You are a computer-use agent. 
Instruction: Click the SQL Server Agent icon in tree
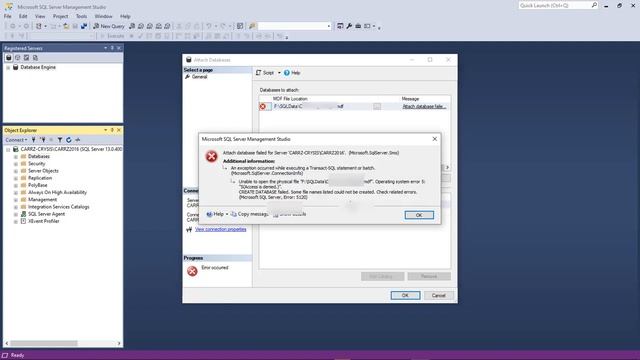(x=24, y=214)
